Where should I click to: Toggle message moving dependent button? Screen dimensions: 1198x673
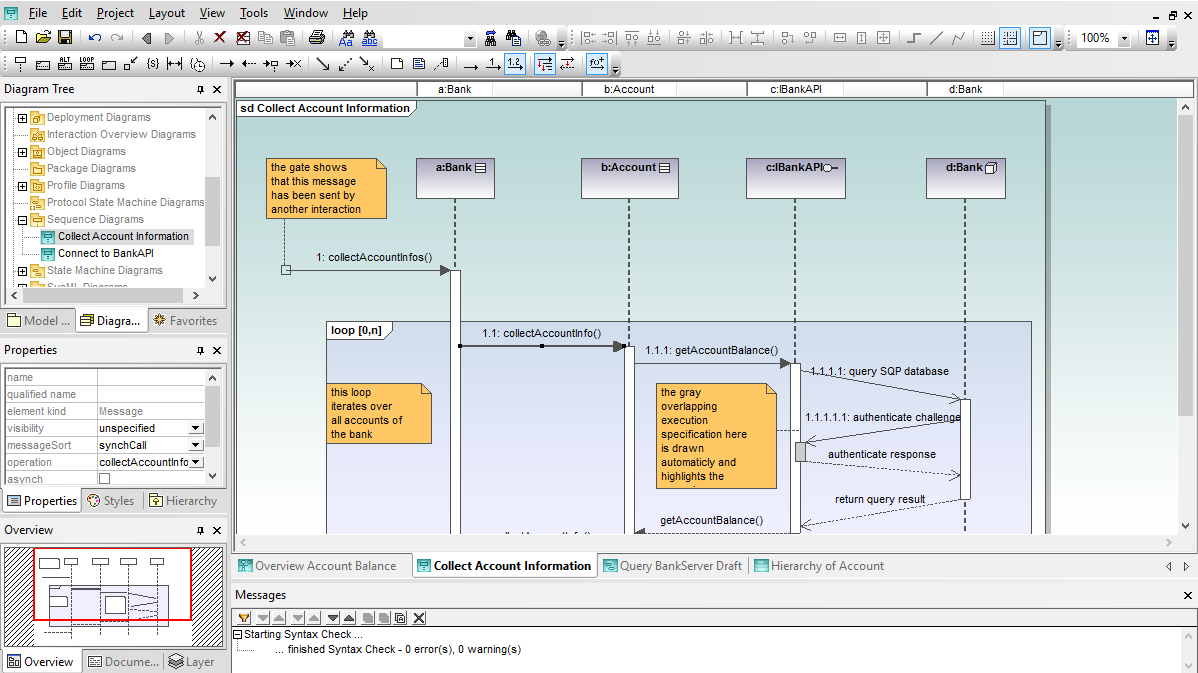[x=545, y=64]
